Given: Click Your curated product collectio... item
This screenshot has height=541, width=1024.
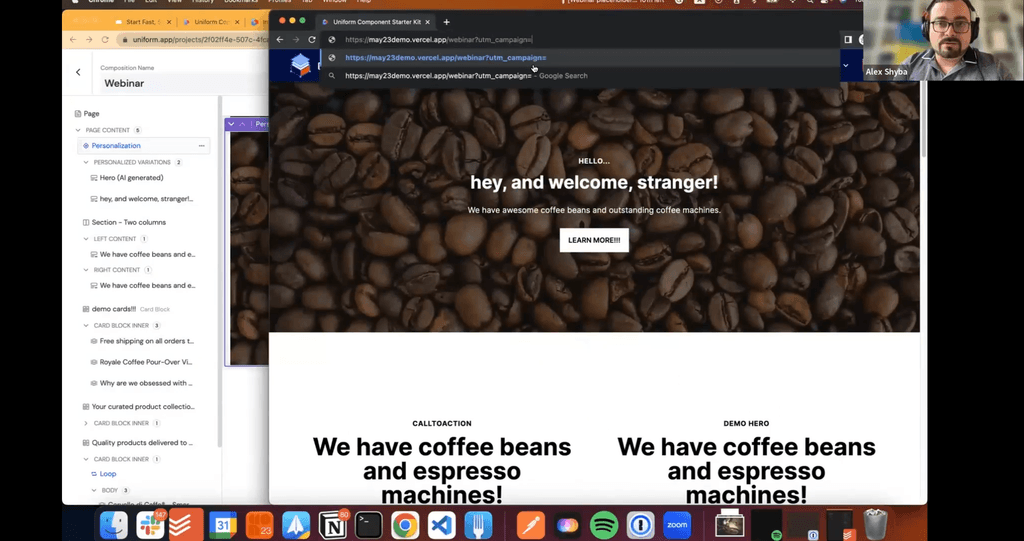Looking at the screenshot, I should (143, 406).
